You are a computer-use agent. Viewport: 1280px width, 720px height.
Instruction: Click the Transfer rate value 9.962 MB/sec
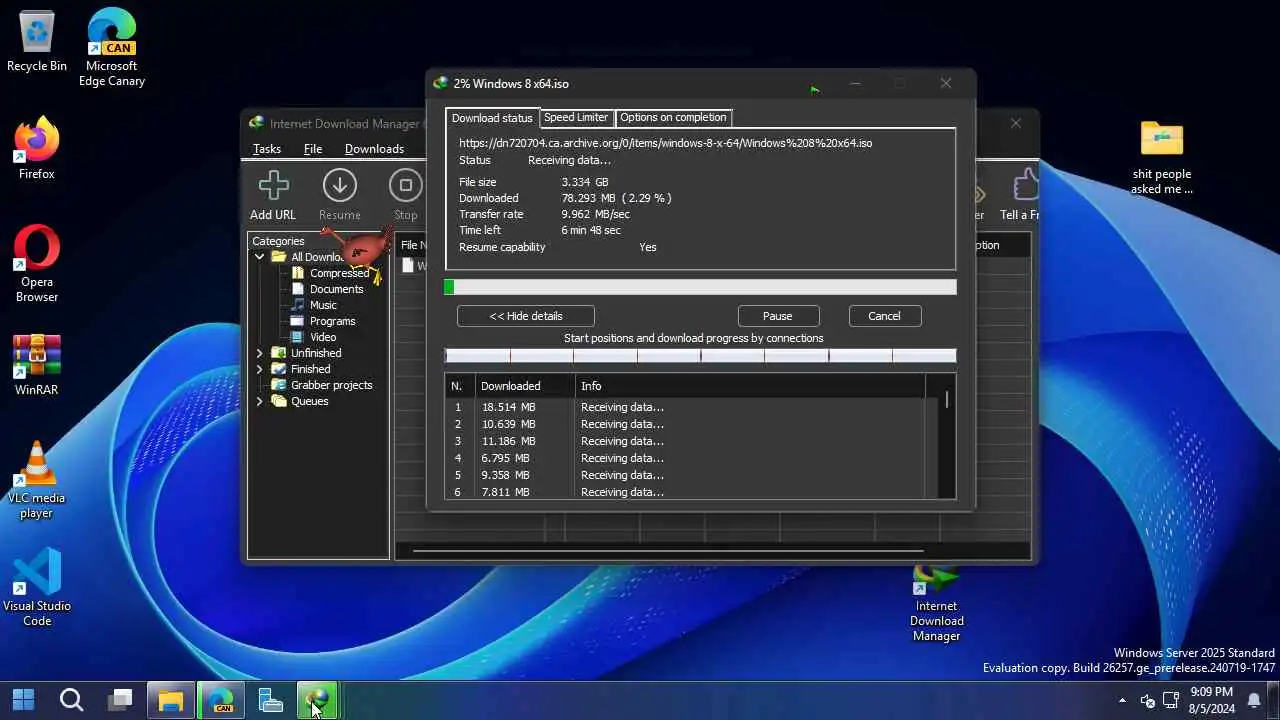coord(596,214)
